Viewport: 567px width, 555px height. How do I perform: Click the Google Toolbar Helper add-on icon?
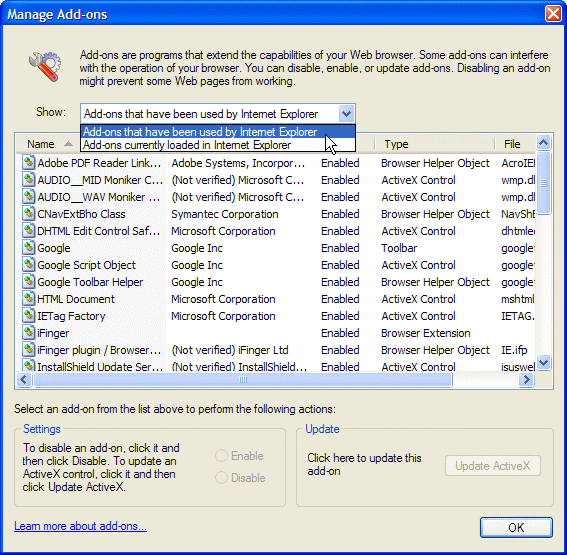(x=28, y=281)
